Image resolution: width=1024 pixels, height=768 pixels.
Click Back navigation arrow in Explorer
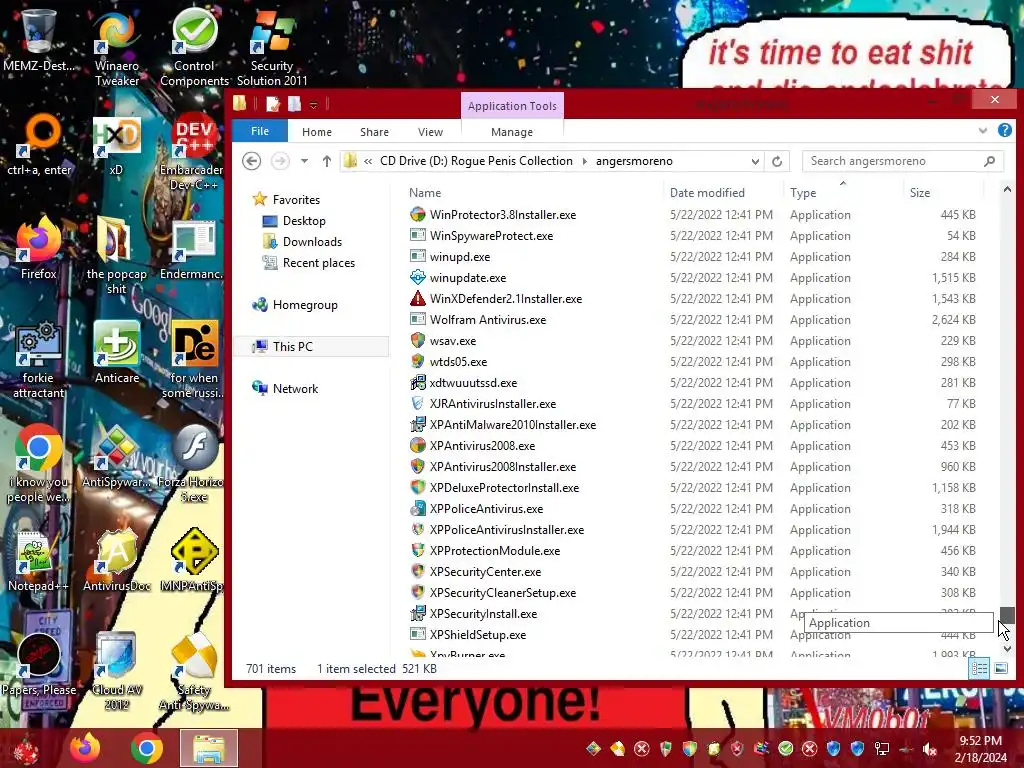(x=251, y=161)
